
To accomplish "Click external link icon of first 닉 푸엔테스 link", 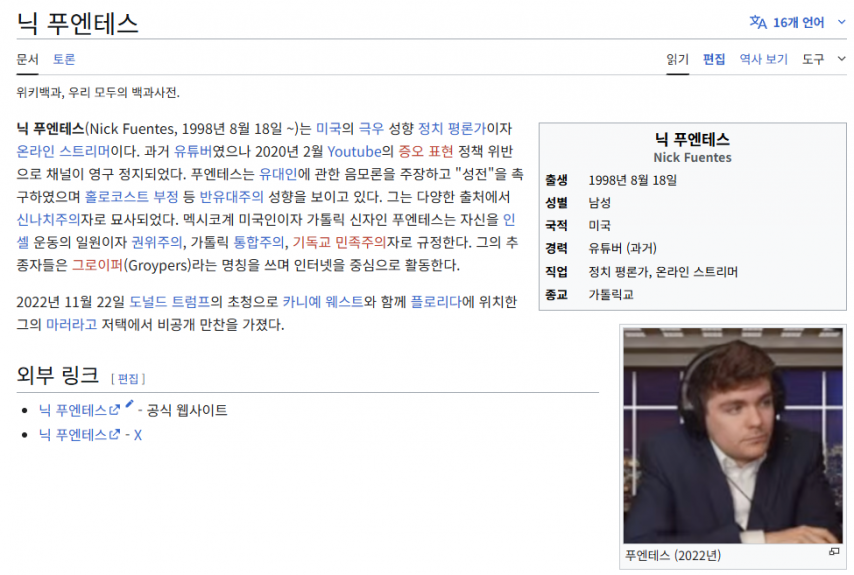I will [114, 410].
